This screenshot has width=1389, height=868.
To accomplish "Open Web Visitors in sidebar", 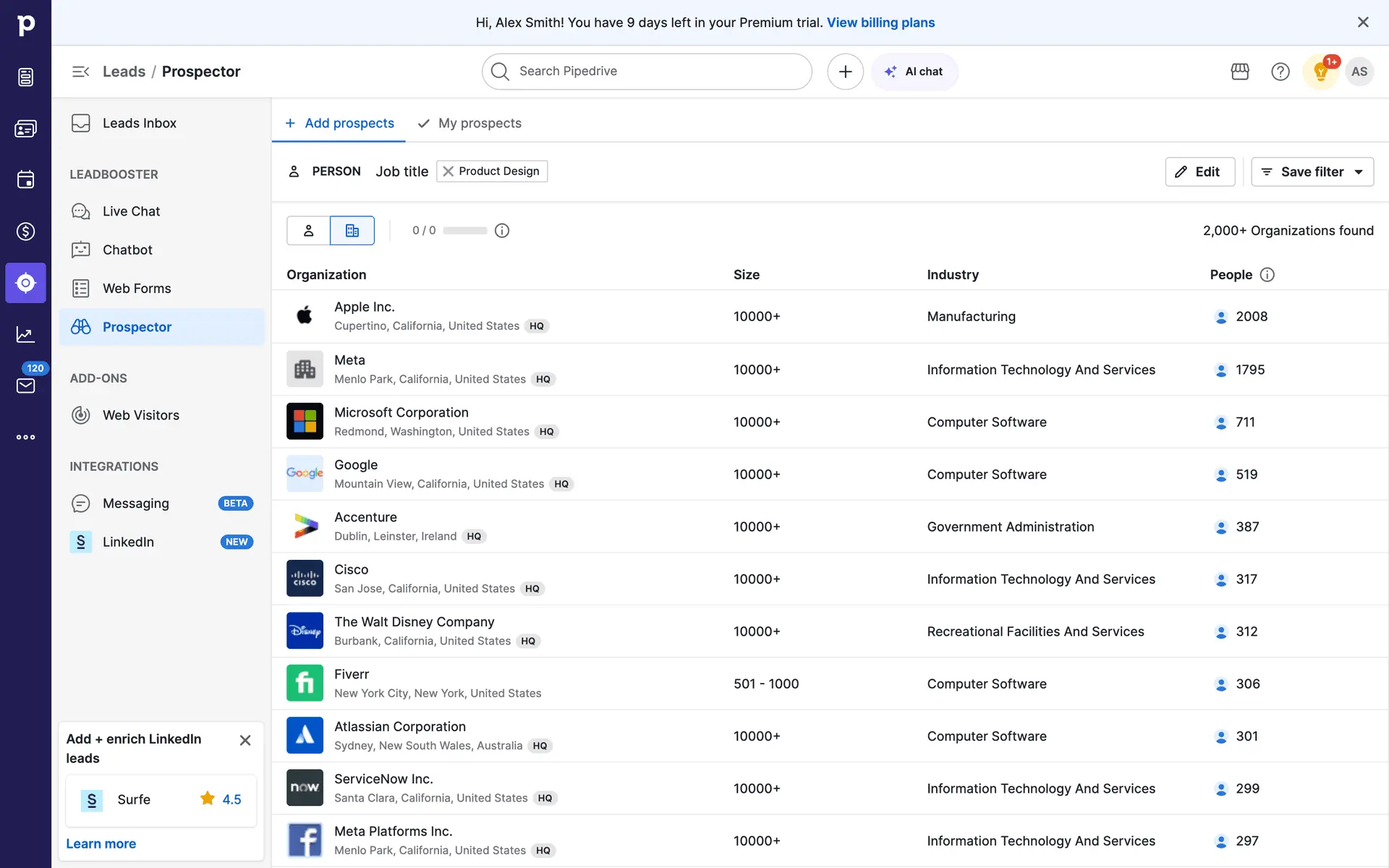I will (140, 415).
